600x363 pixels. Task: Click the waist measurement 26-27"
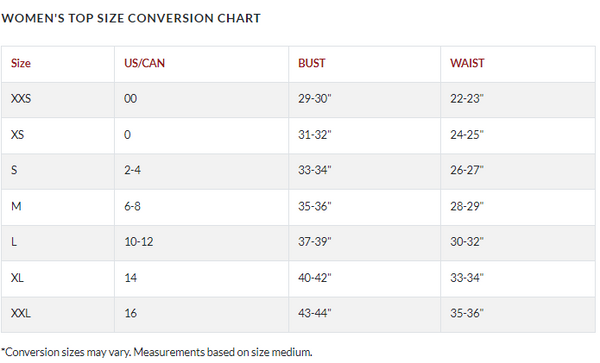click(467, 170)
